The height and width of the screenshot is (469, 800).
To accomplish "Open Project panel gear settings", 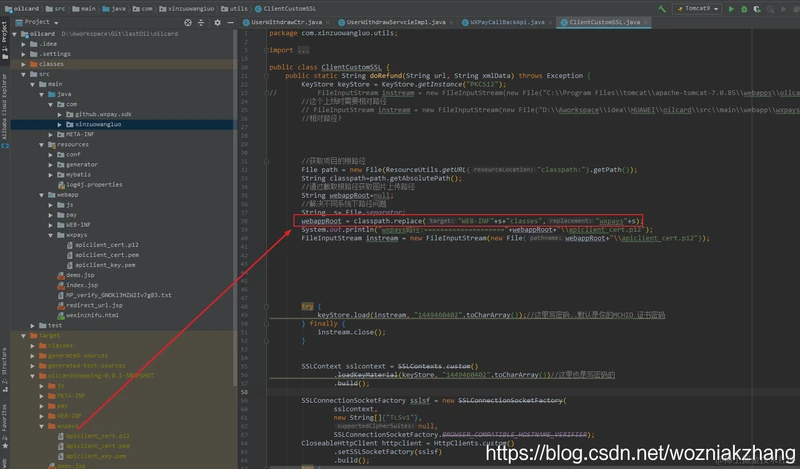I will 217,22.
